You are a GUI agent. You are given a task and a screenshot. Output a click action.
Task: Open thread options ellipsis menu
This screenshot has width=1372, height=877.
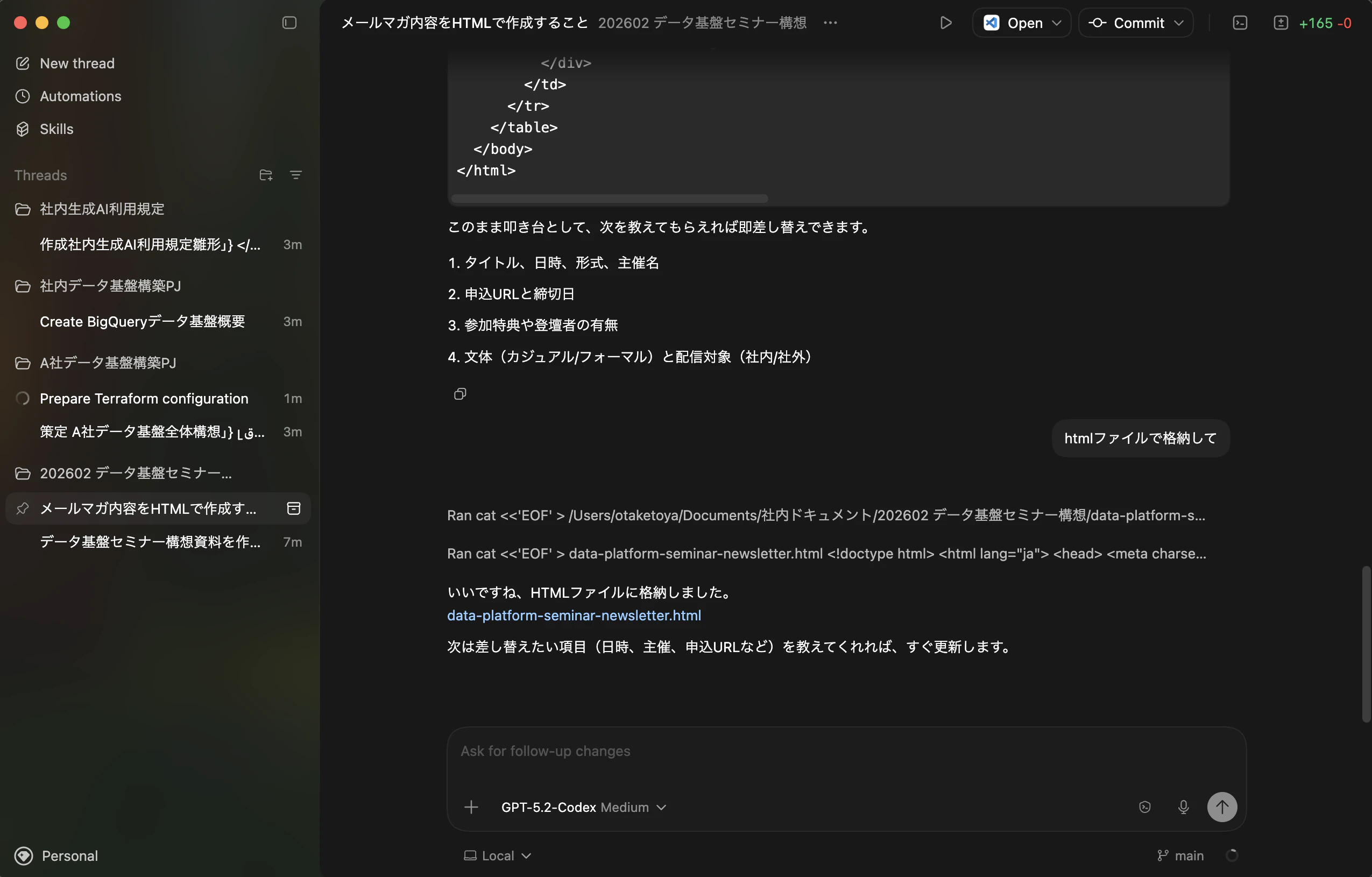(x=830, y=23)
